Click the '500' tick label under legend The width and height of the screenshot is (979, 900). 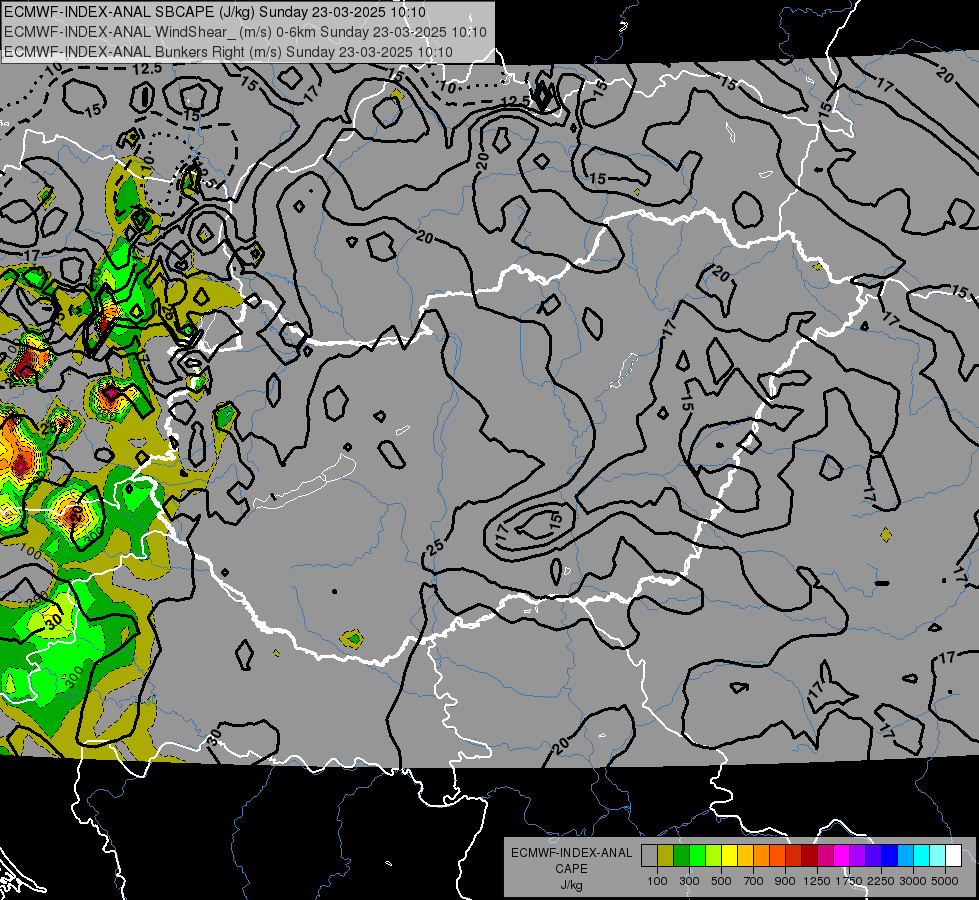click(x=721, y=881)
